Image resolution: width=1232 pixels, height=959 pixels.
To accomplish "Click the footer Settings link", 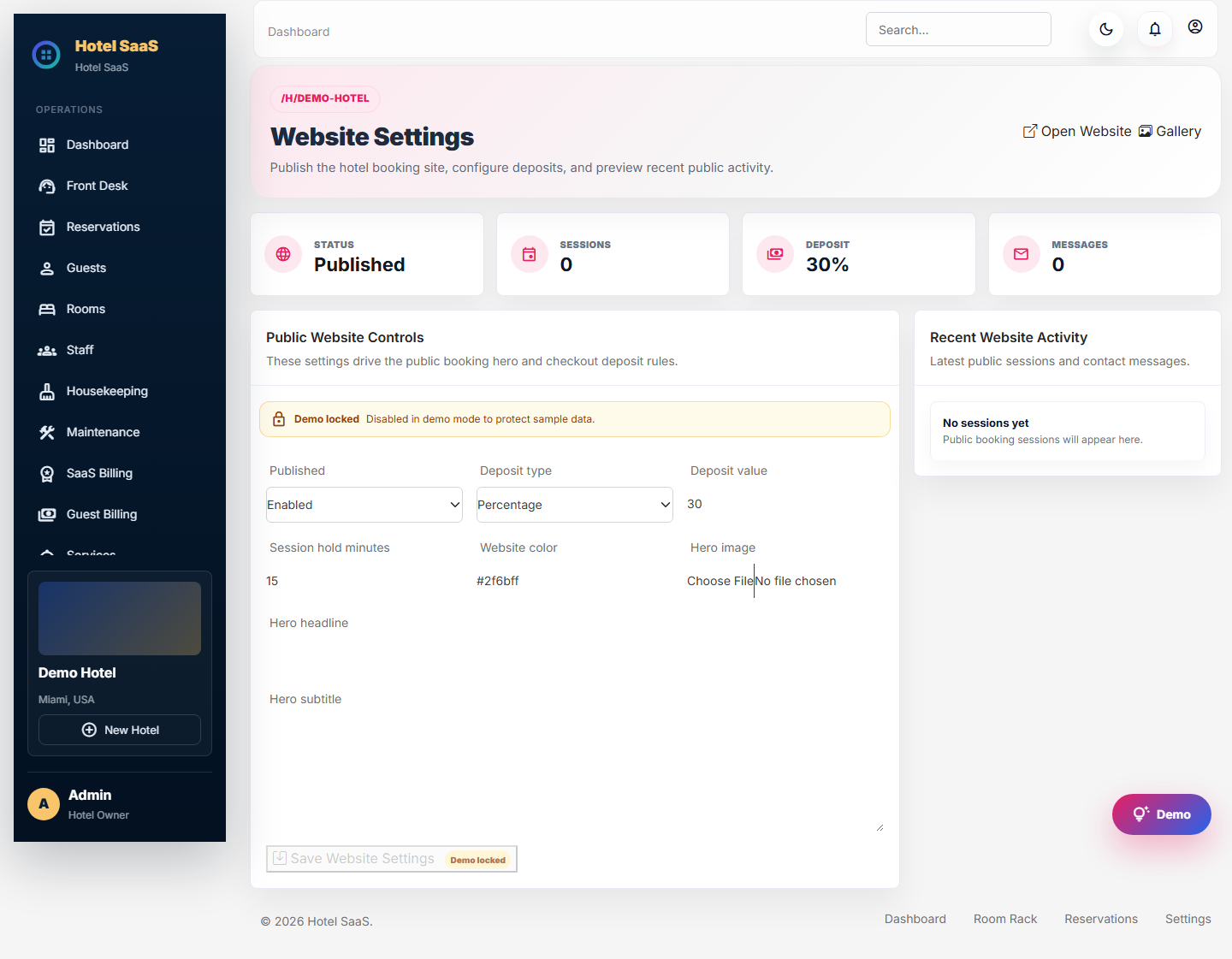I will click(x=1188, y=919).
